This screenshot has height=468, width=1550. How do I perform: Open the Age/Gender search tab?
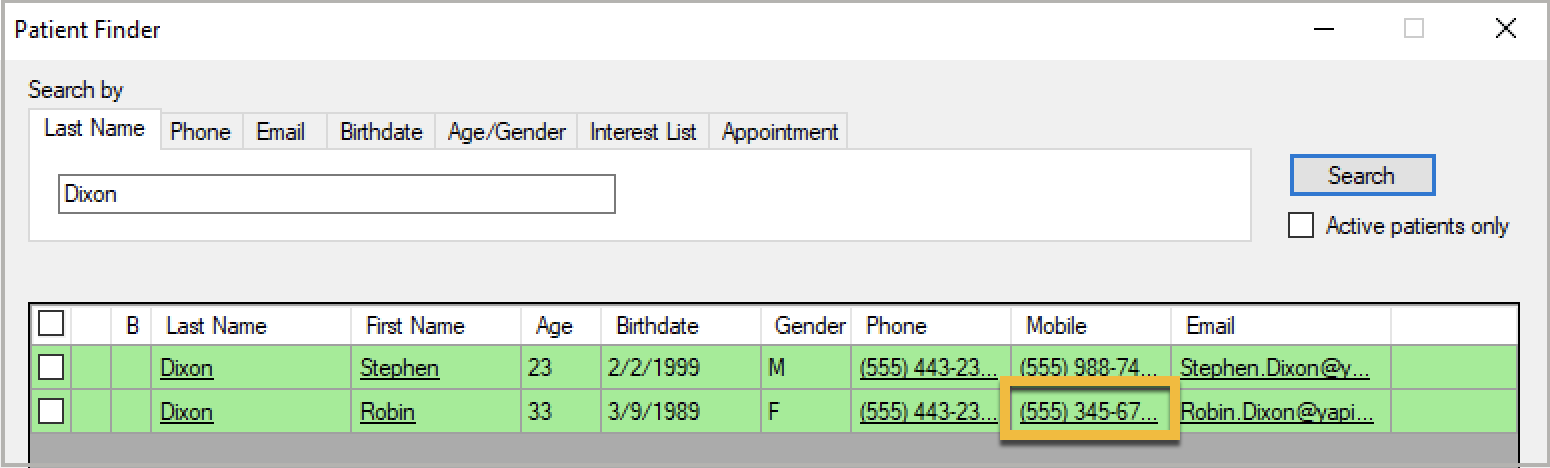coord(506,132)
